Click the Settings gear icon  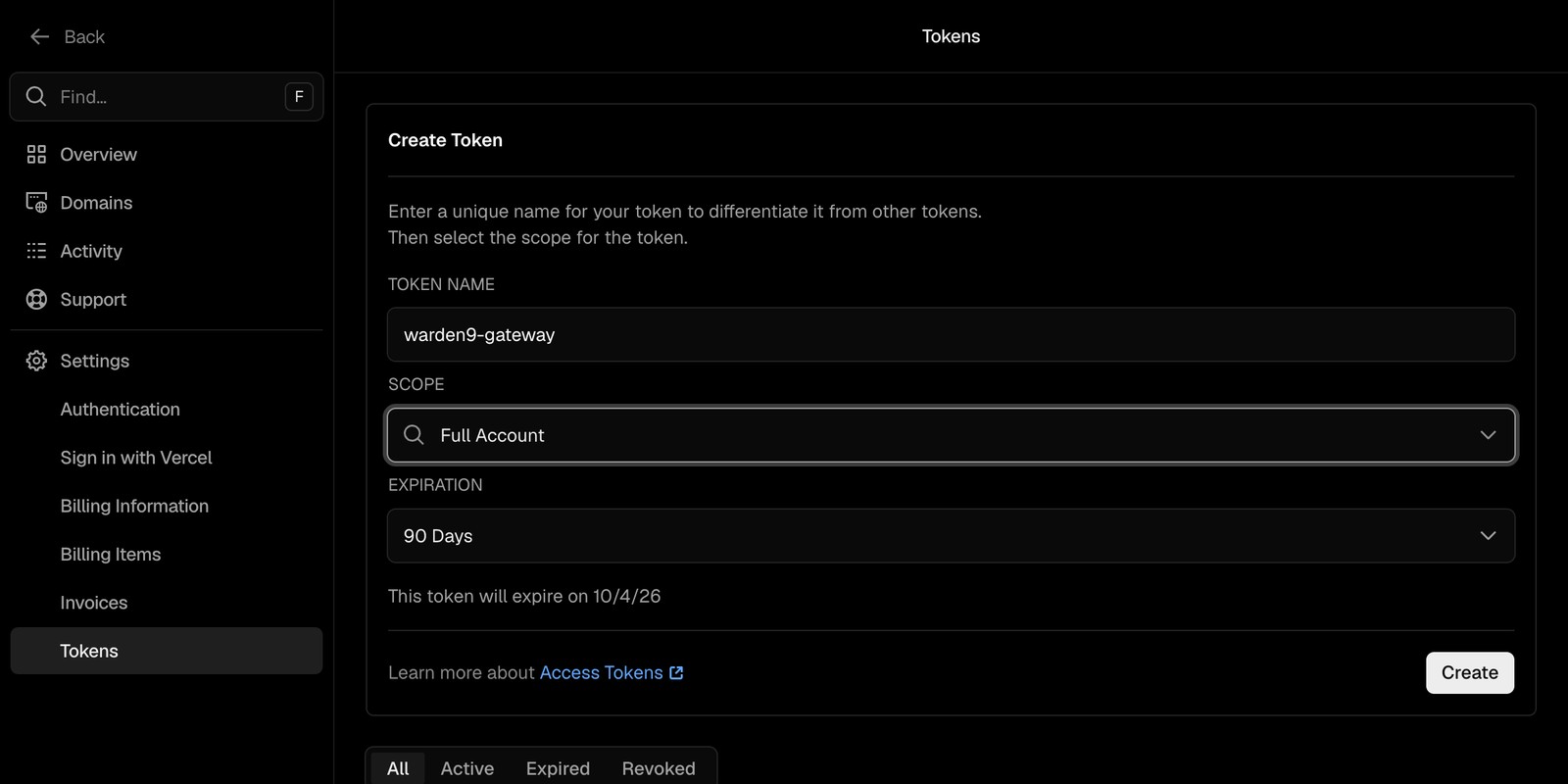[x=36, y=361]
